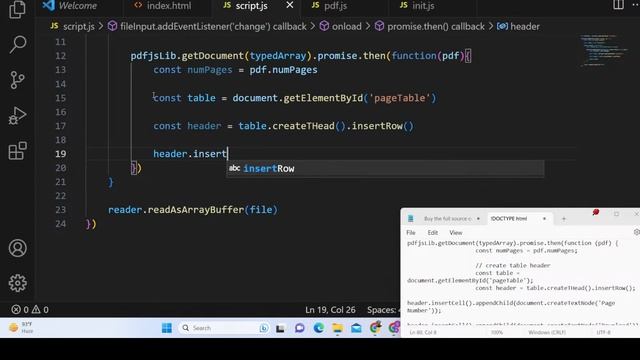Screen dimensions: 640x360
Task: Open File Explorer from the taskbar
Action: coord(338,328)
